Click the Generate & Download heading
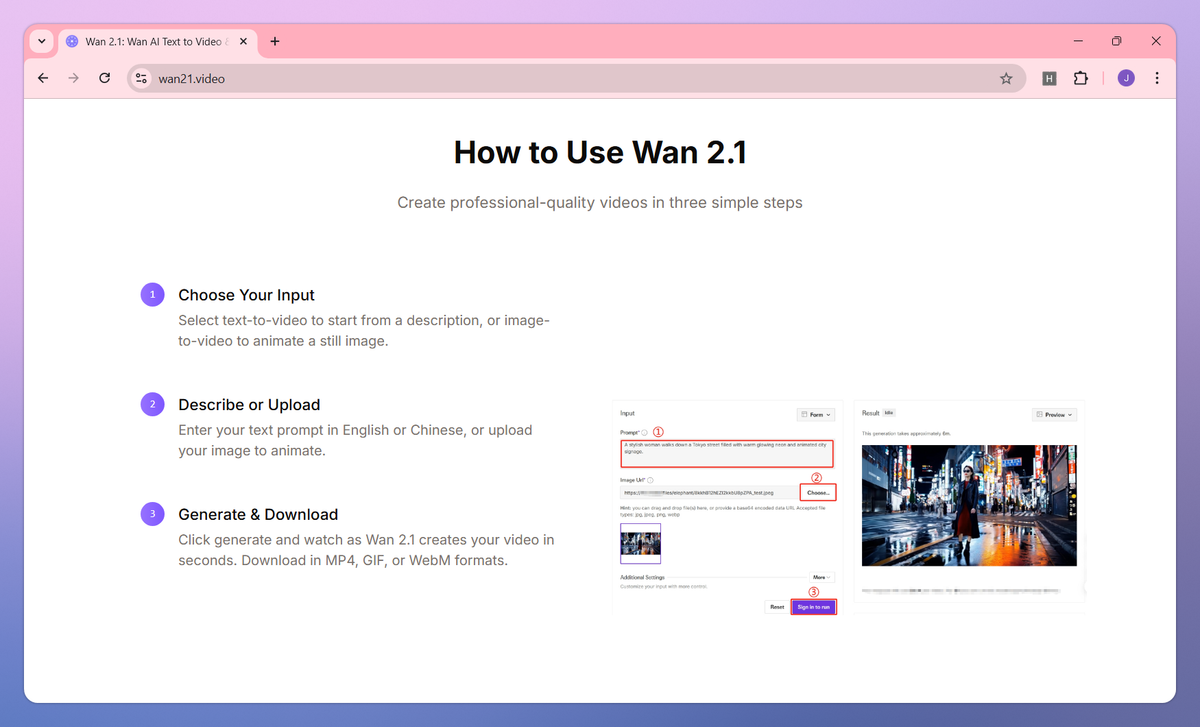Image resolution: width=1200 pixels, height=727 pixels. 258,514
